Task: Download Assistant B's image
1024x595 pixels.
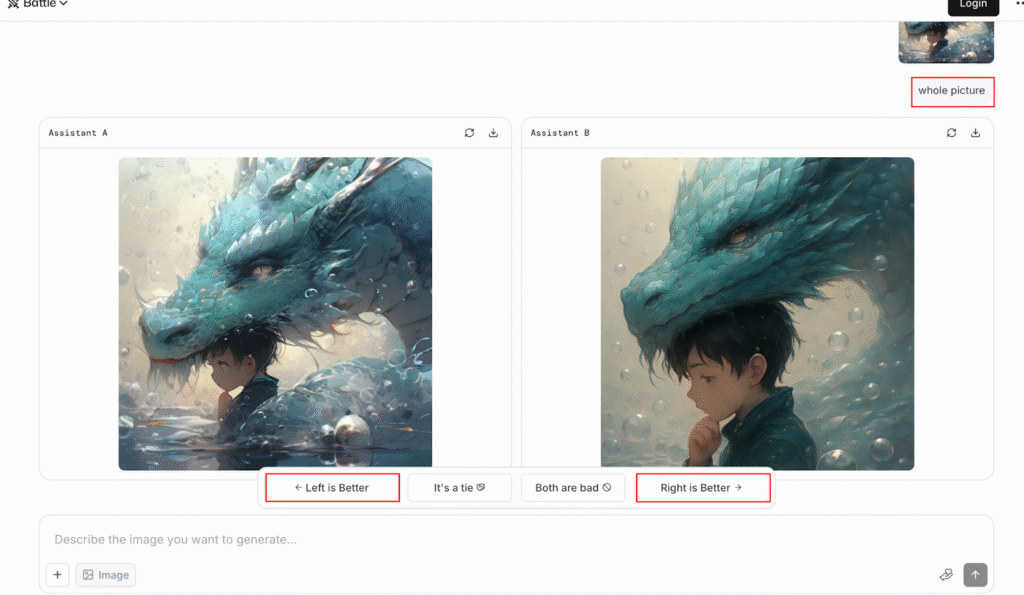Action: click(x=975, y=133)
